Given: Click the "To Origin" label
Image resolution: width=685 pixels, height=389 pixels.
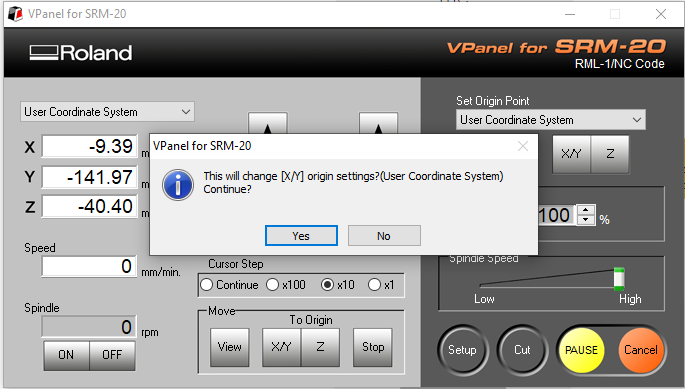Looking at the screenshot, I should pyautogui.click(x=311, y=320).
